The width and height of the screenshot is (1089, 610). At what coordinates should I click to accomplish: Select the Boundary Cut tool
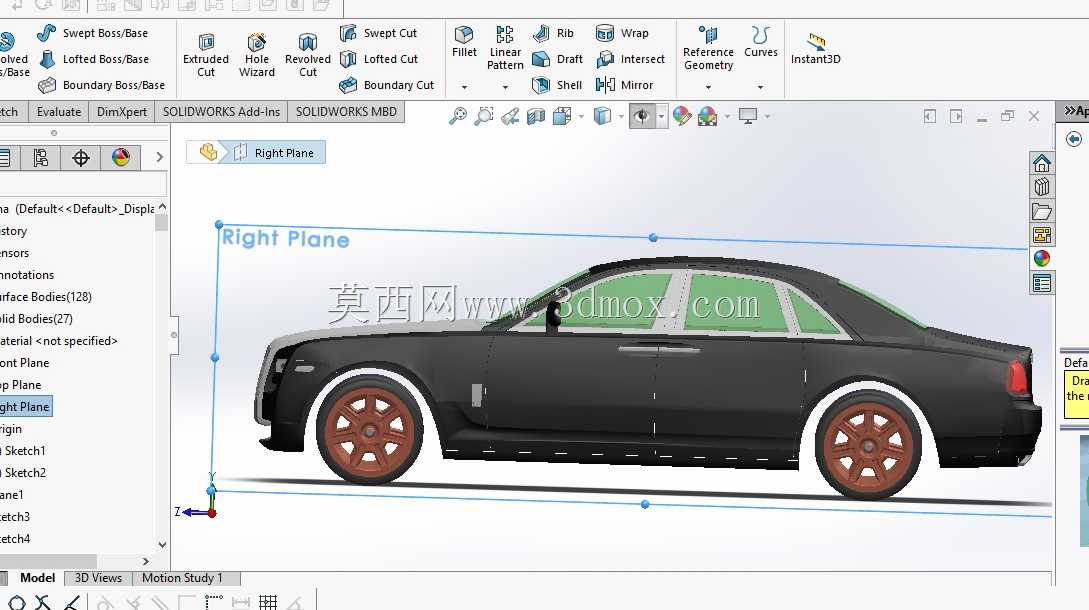[387, 85]
